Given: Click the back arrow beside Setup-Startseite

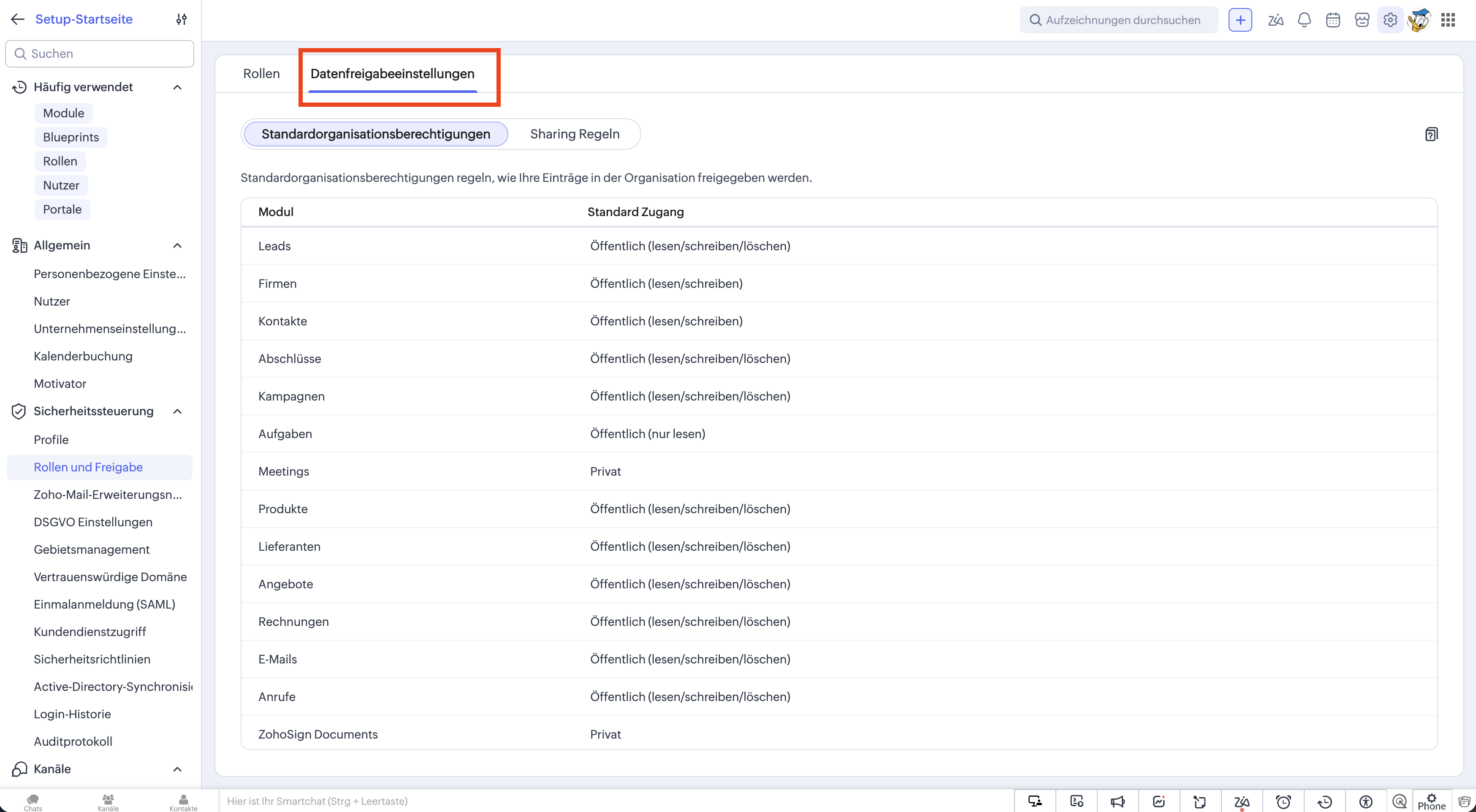Looking at the screenshot, I should (x=18, y=19).
